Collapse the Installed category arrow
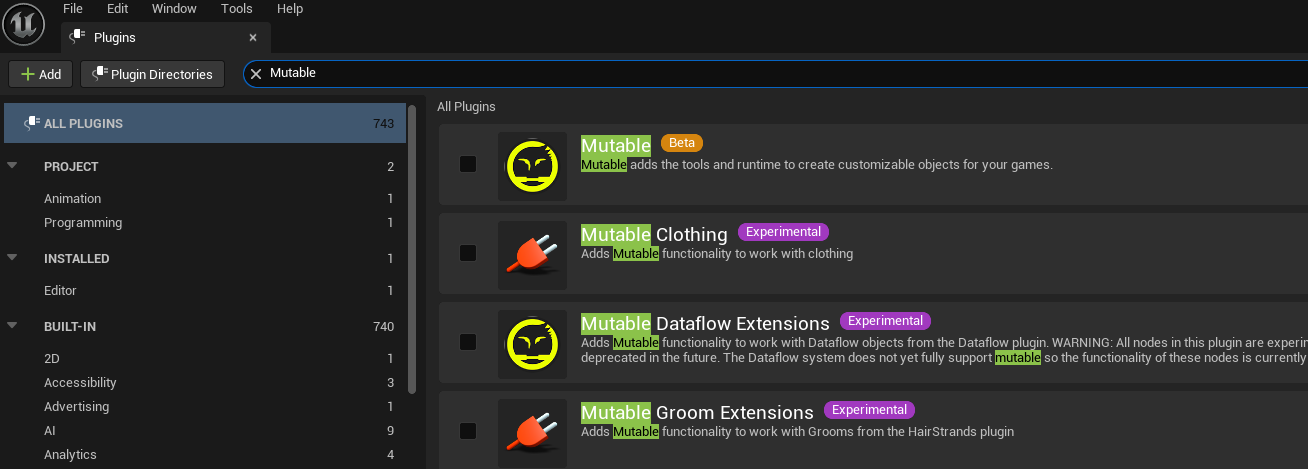 [12, 258]
